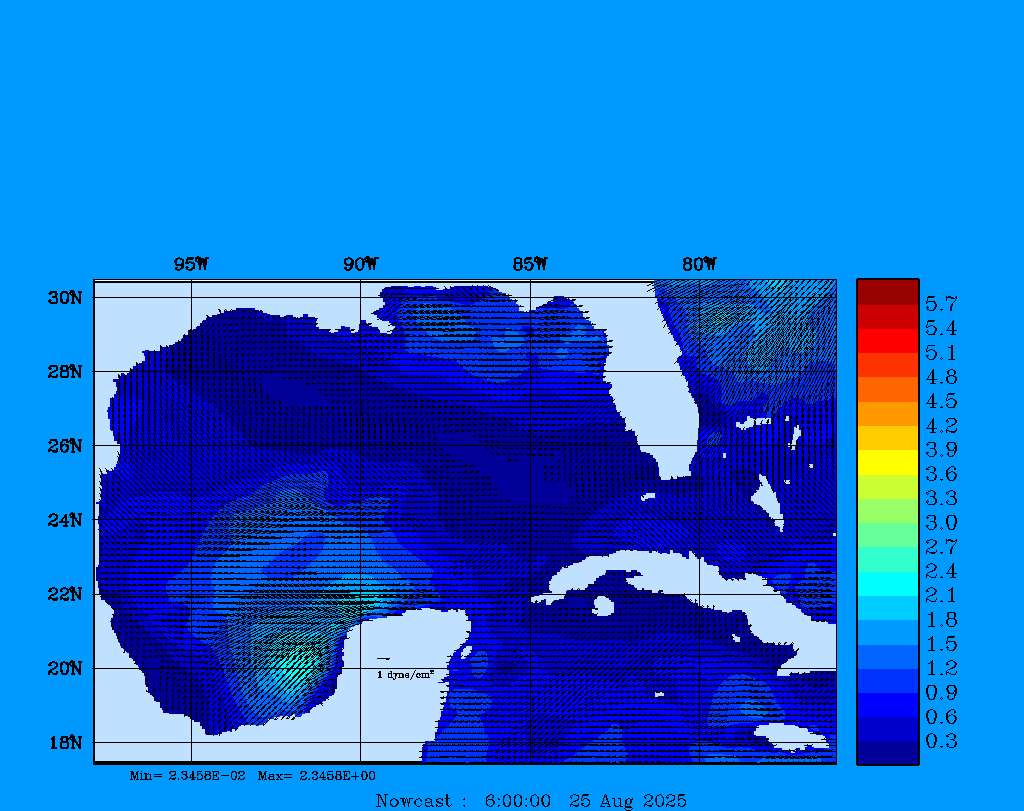Image resolution: width=1024 pixels, height=811 pixels.
Task: Select the 85W longitude axis label
Action: 530,265
